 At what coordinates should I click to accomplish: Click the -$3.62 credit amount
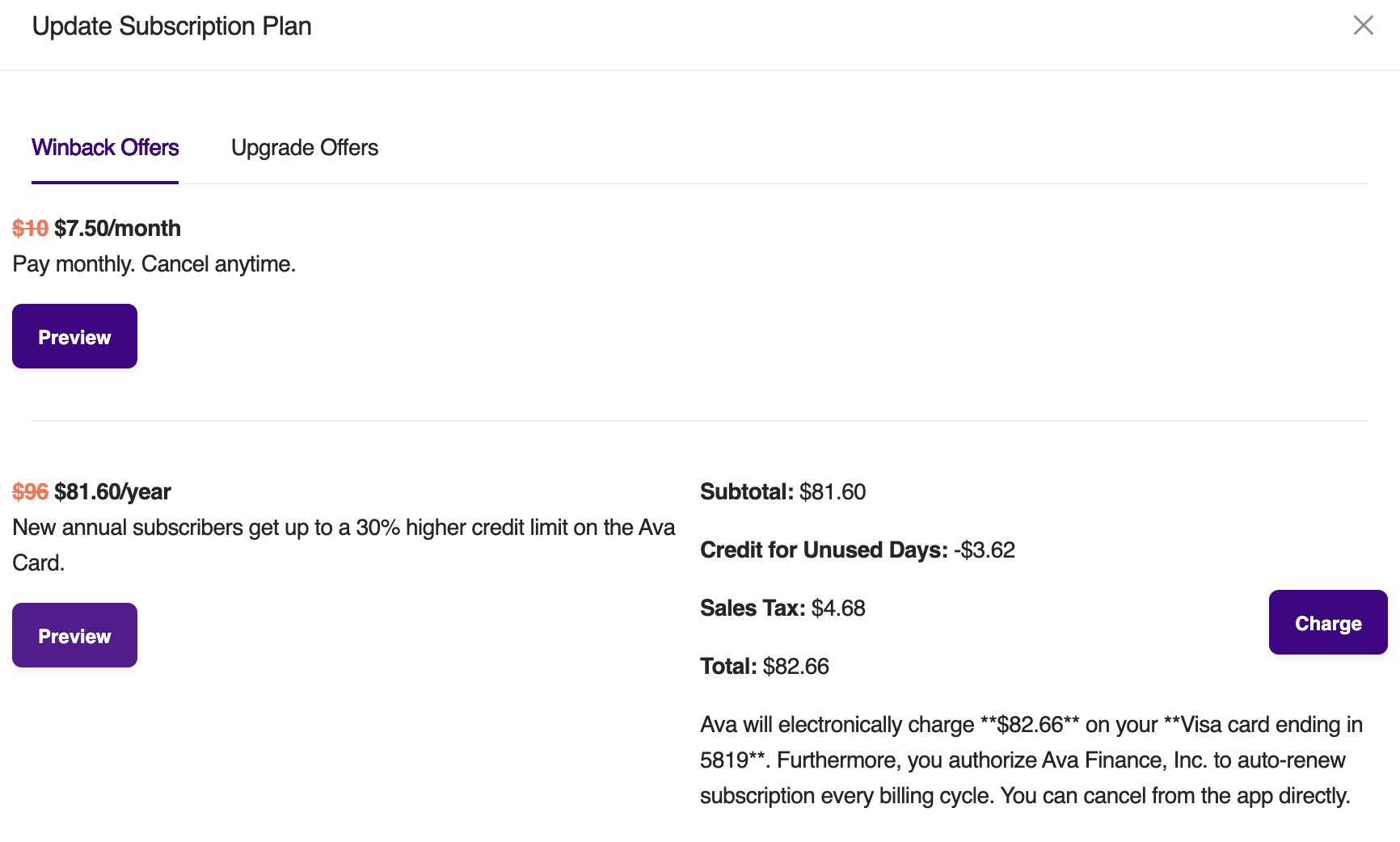pos(985,550)
